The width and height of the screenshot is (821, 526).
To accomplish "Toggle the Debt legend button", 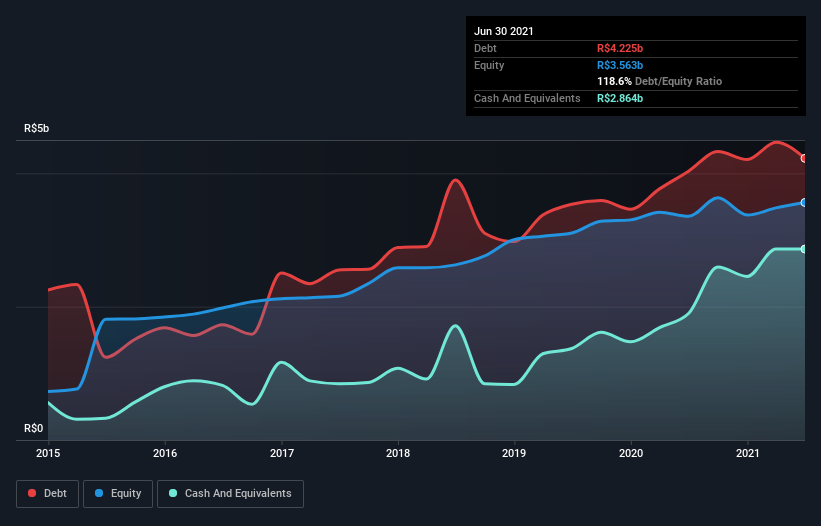I will 47,494.
